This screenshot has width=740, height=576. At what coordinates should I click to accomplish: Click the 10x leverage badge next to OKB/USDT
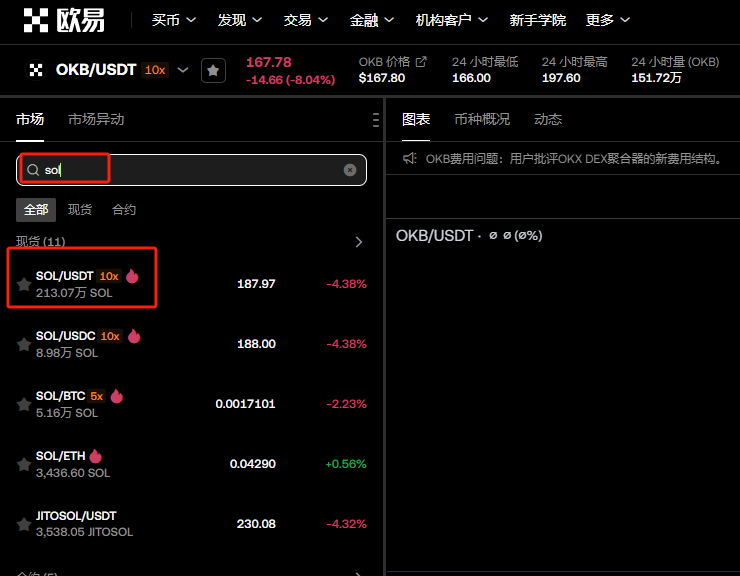click(155, 70)
